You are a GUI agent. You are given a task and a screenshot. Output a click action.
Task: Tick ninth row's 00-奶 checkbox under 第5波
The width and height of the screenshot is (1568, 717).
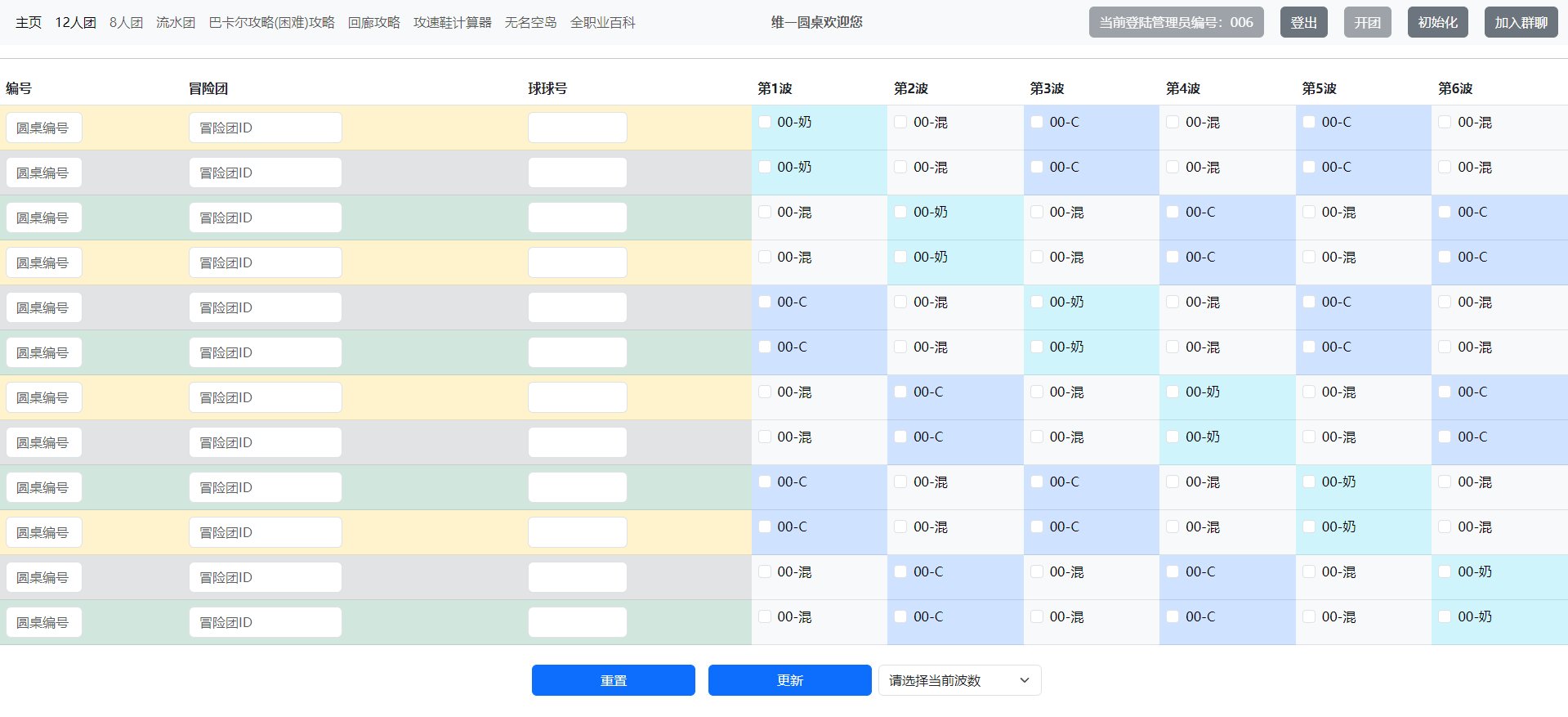coord(1309,482)
